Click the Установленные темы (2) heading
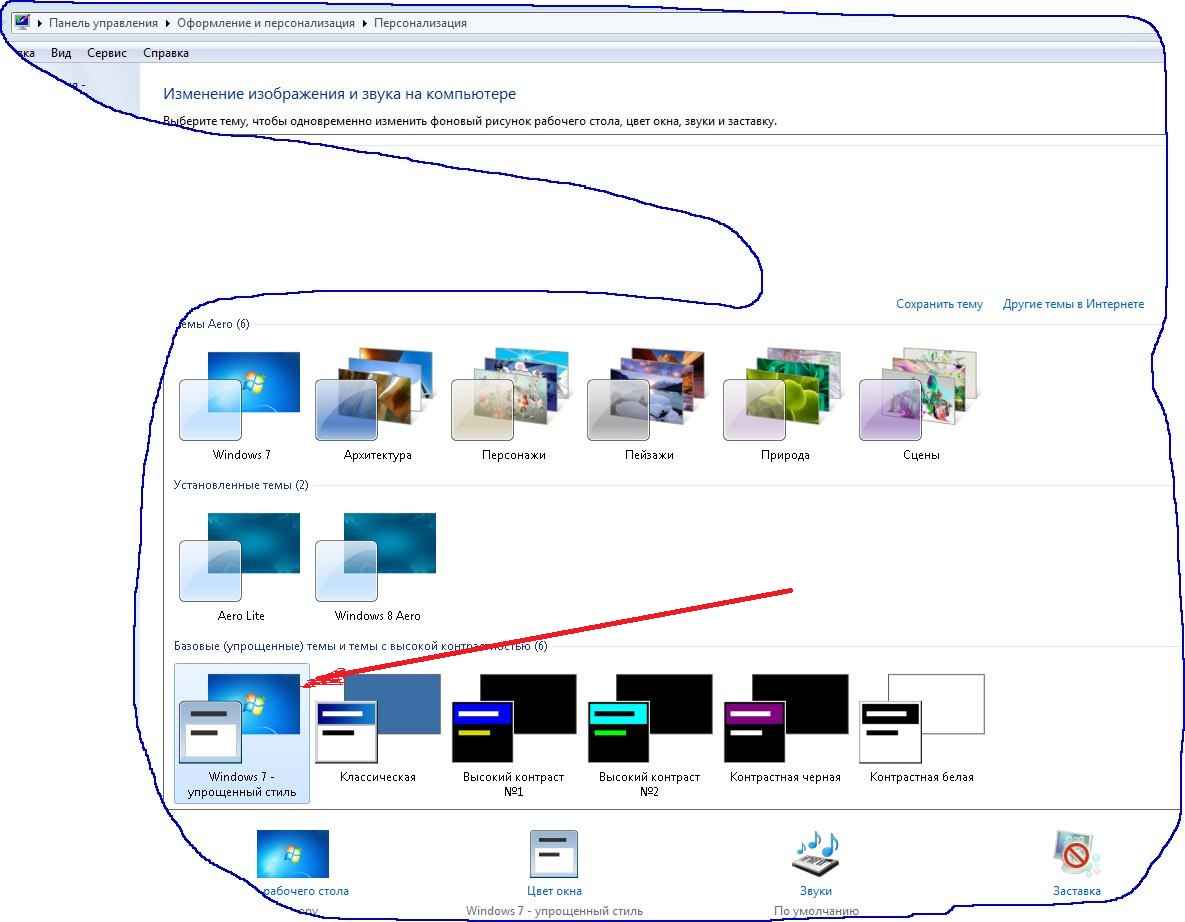The height and width of the screenshot is (922, 1185). (241, 484)
